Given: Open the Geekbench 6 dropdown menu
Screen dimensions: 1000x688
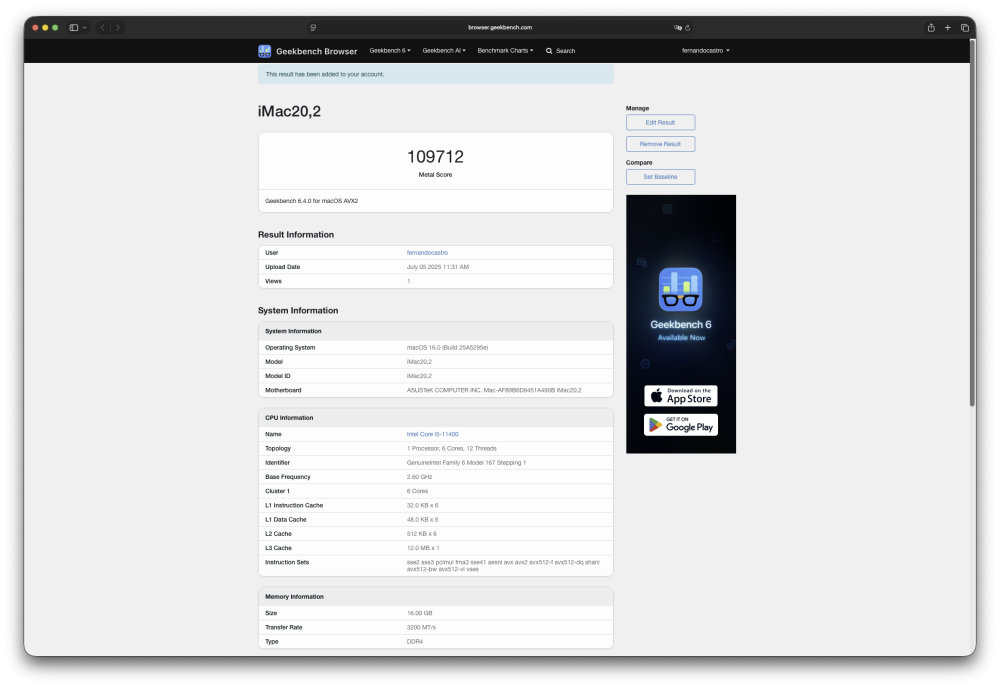Looking at the screenshot, I should tap(390, 50).
